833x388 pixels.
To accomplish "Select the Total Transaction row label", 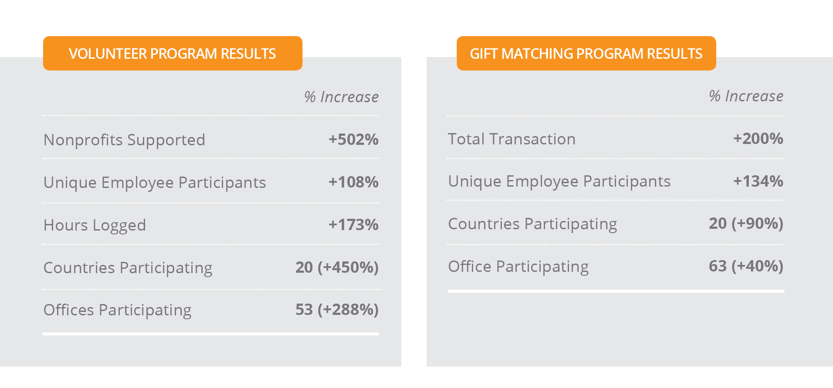I will point(512,139).
